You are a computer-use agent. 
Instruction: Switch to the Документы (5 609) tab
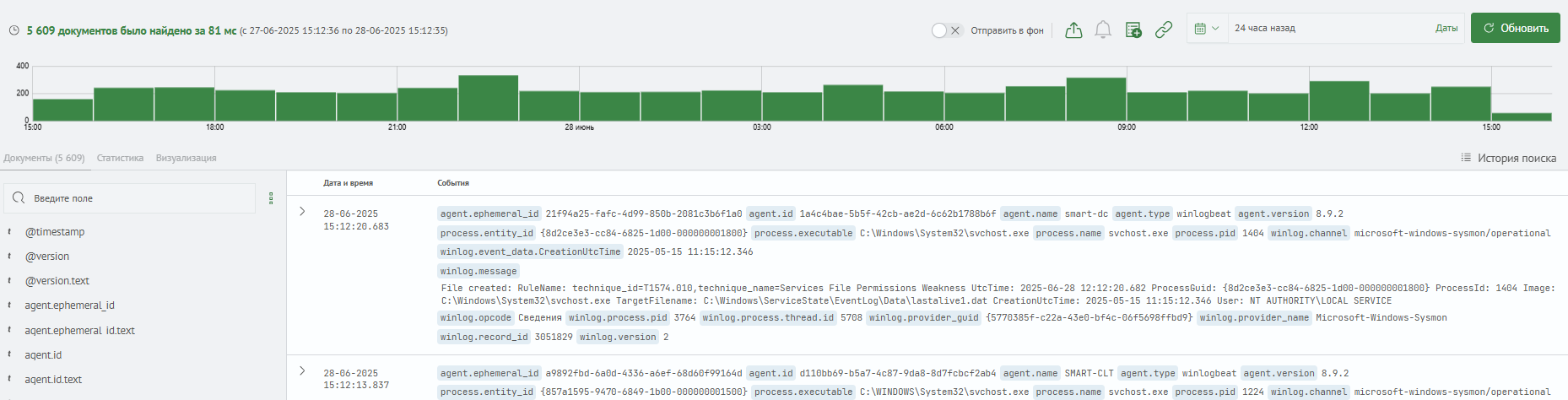tap(44, 158)
